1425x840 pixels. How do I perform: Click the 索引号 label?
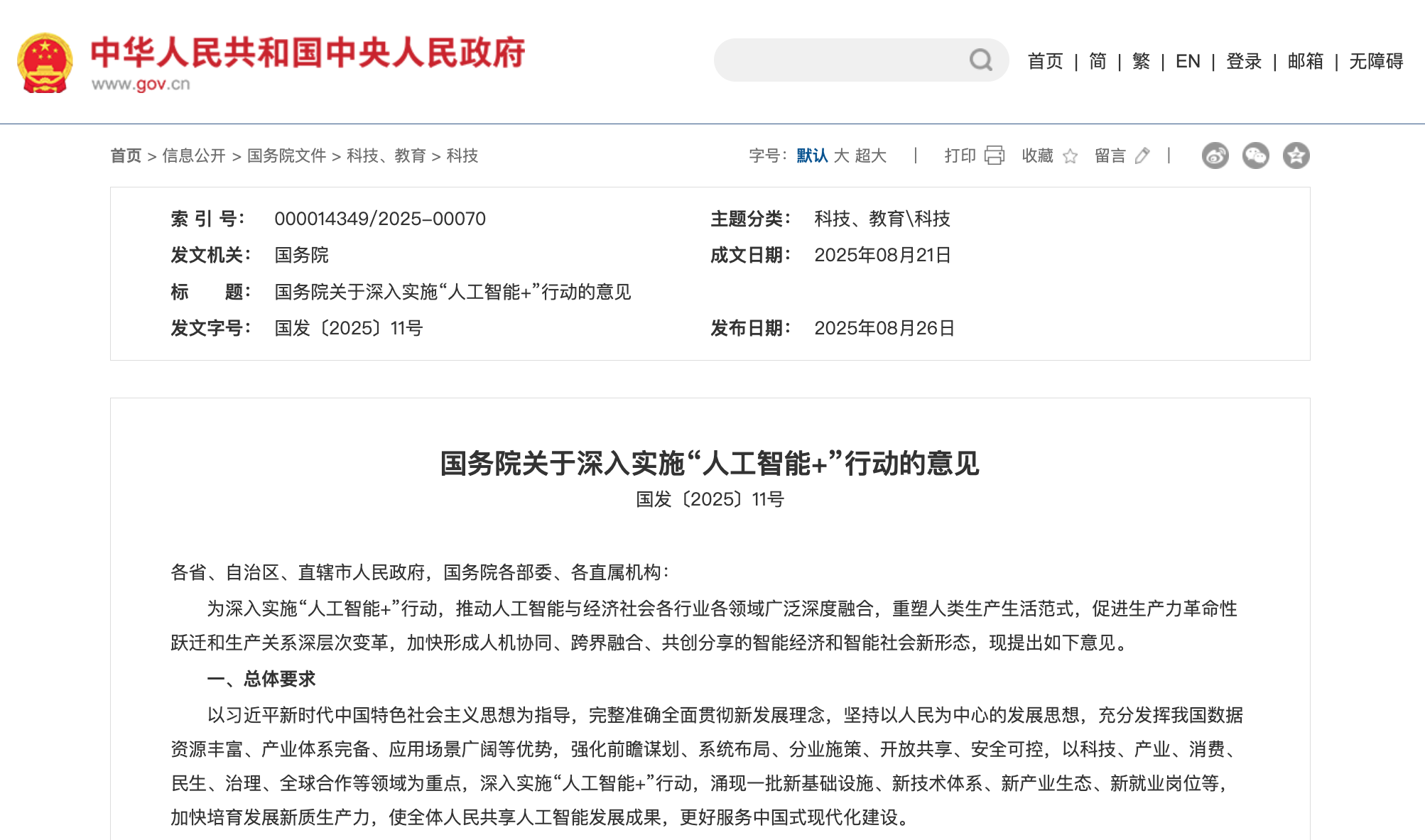coord(207,219)
